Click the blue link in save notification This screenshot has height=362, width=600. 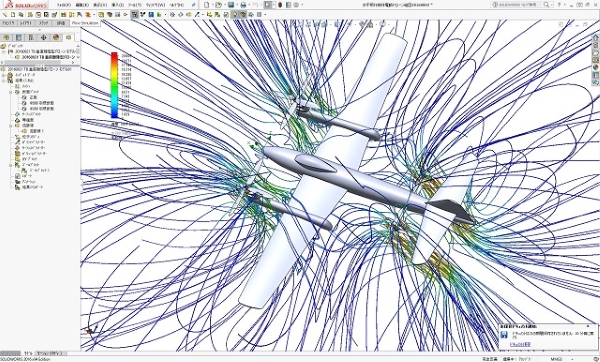(521, 344)
